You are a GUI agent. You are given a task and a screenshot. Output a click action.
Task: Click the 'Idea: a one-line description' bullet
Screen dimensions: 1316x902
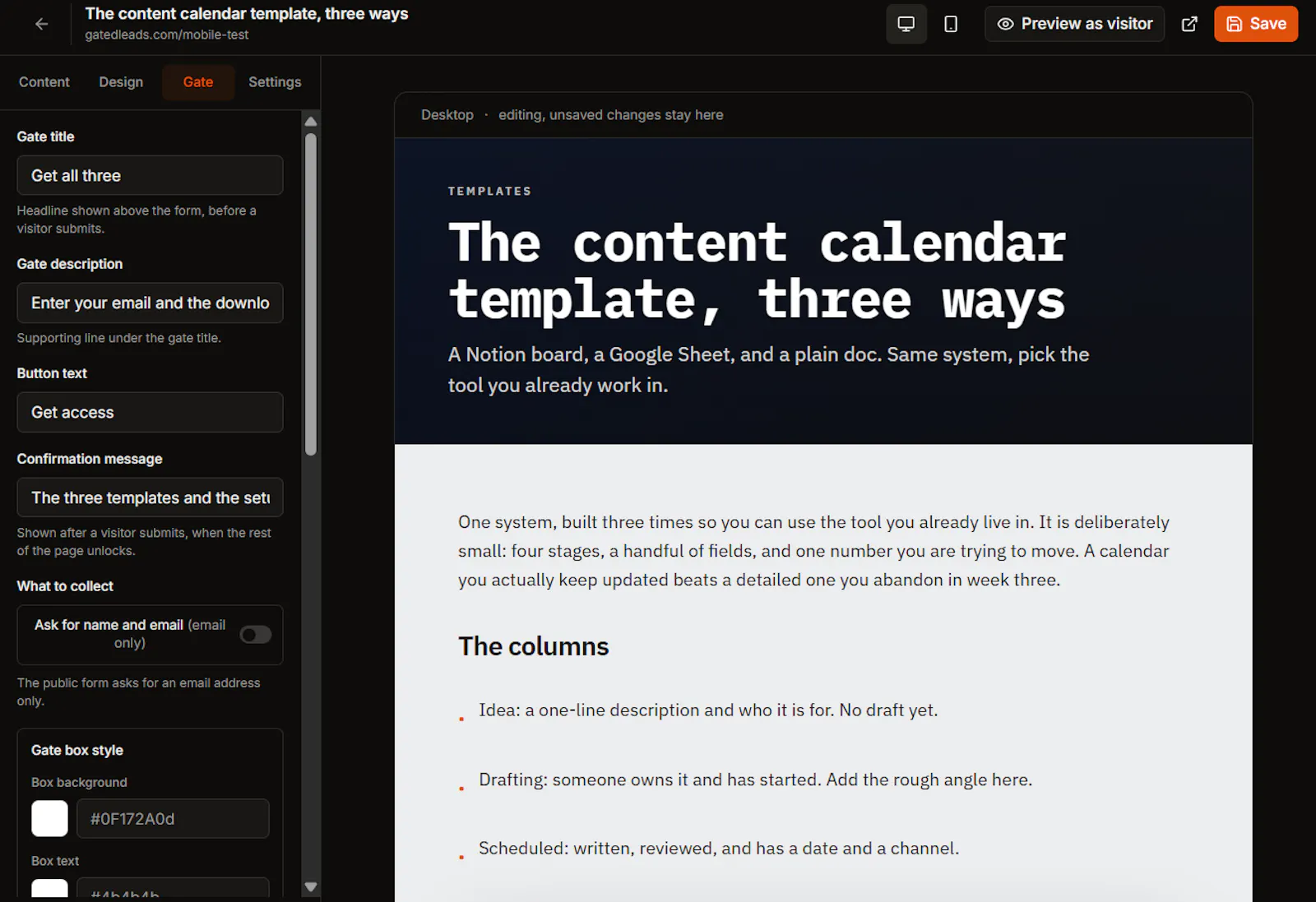pyautogui.click(x=708, y=710)
